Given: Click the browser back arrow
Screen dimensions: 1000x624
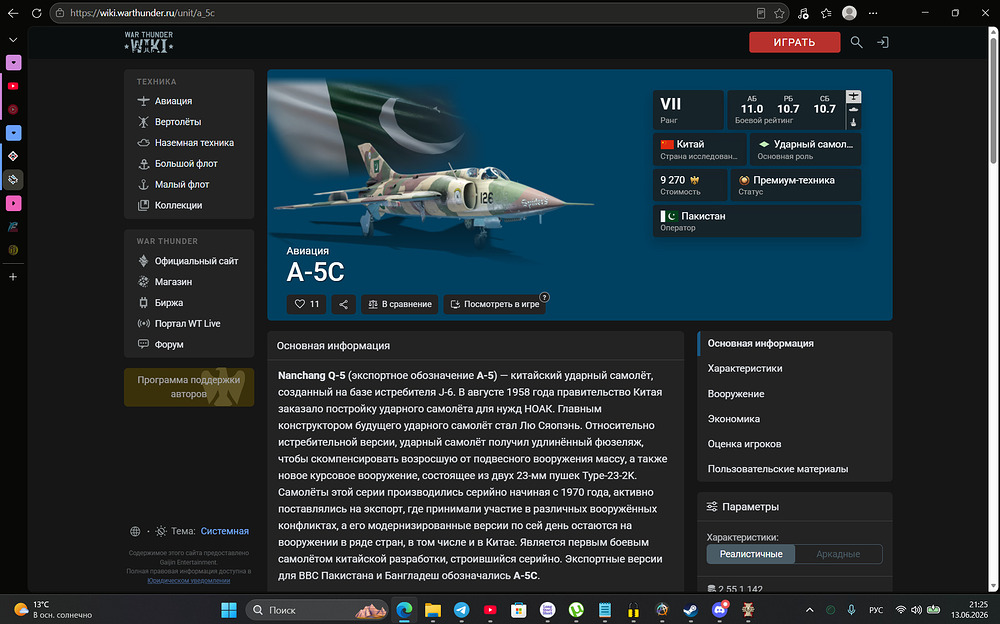Looking at the screenshot, I should tap(13, 13).
